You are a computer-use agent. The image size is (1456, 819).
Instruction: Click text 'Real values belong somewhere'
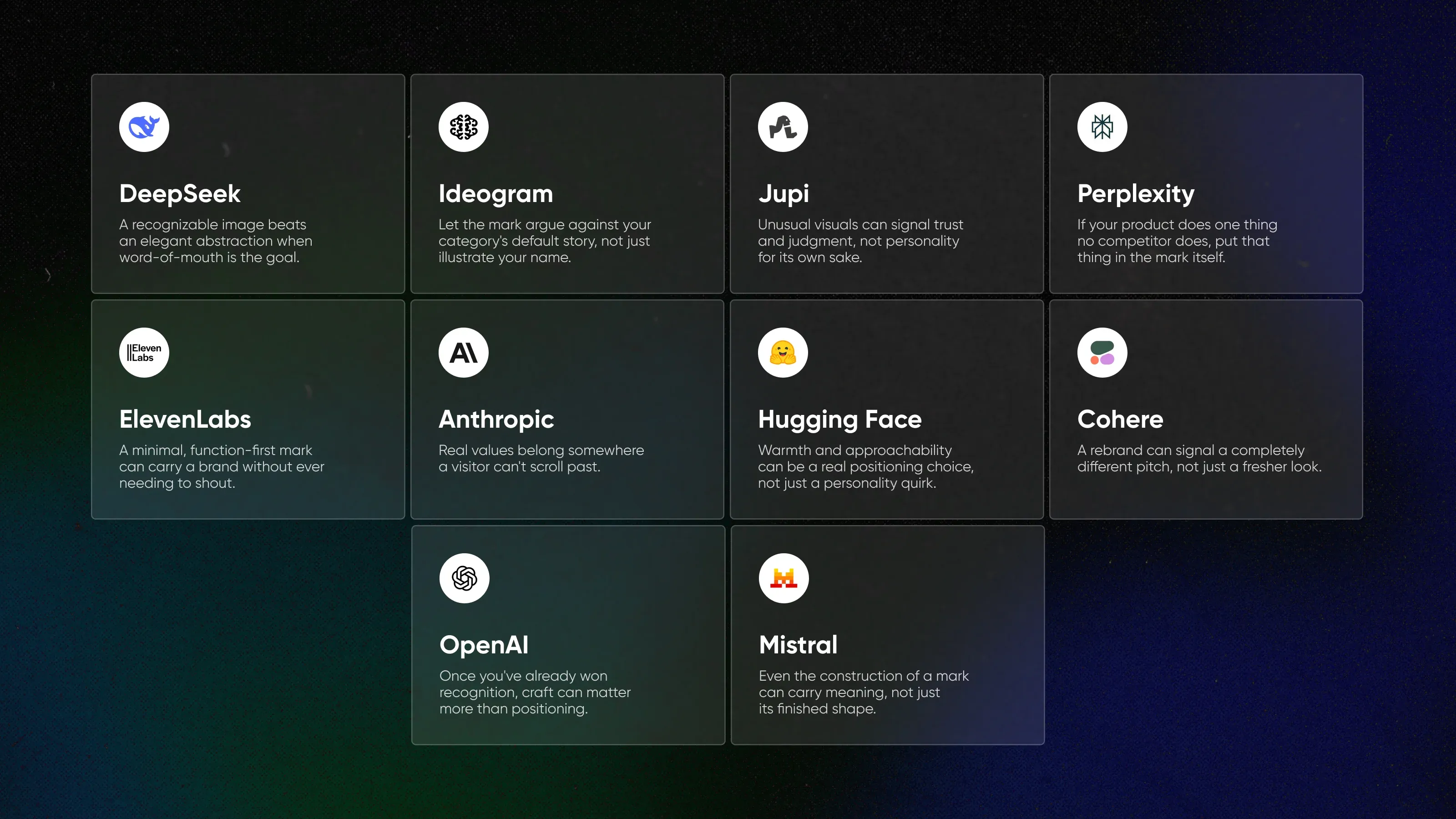tap(541, 450)
